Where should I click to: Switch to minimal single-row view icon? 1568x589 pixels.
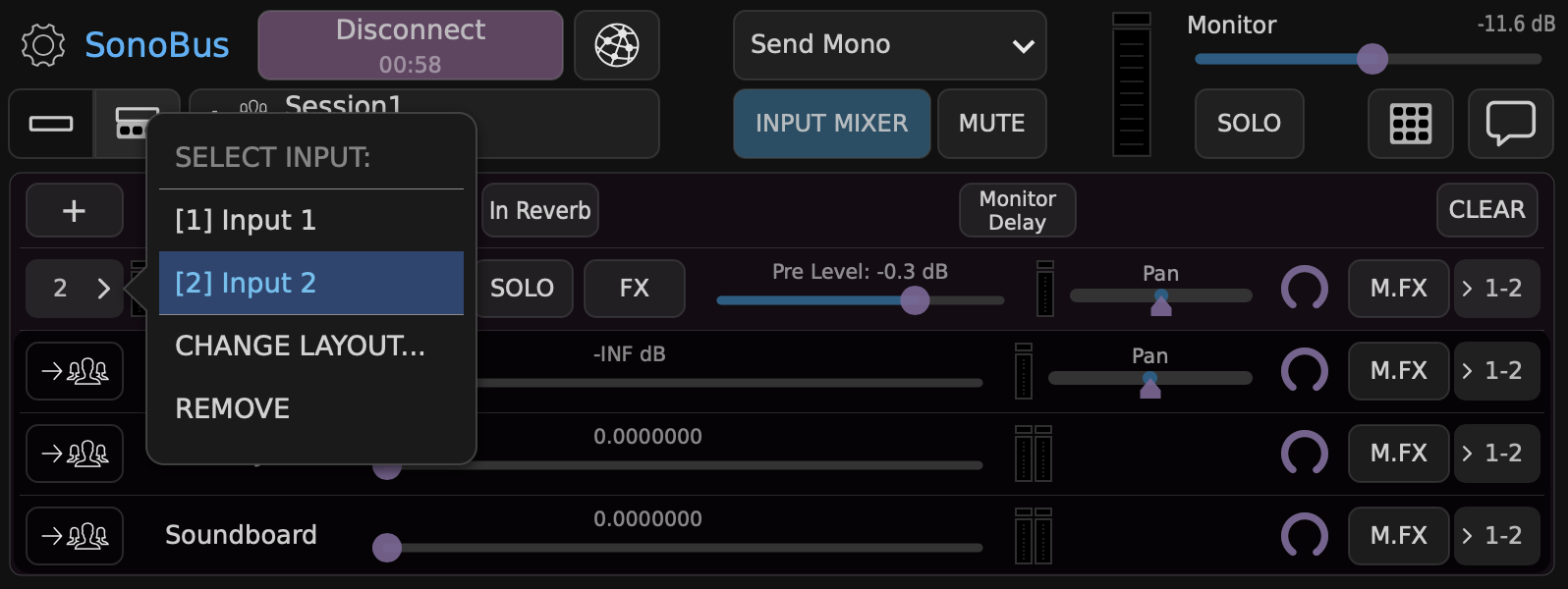click(x=51, y=124)
